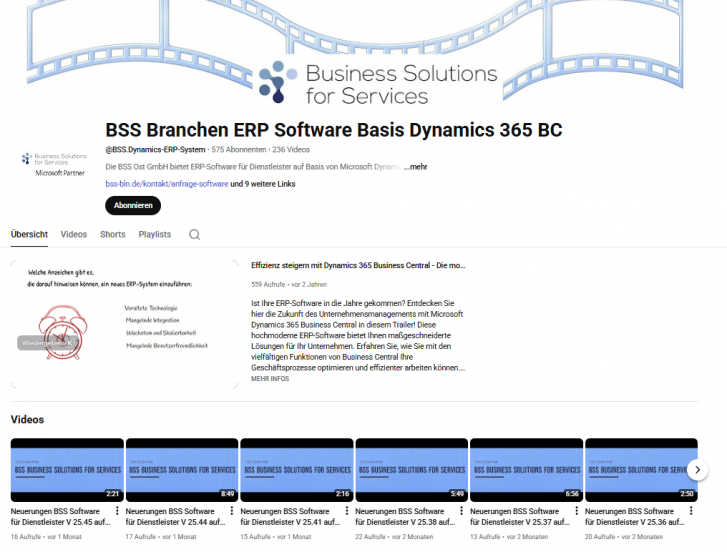Click the channel title BSS Branchen ERP Software
Viewport: 727px width, 552px height.
pos(334,130)
